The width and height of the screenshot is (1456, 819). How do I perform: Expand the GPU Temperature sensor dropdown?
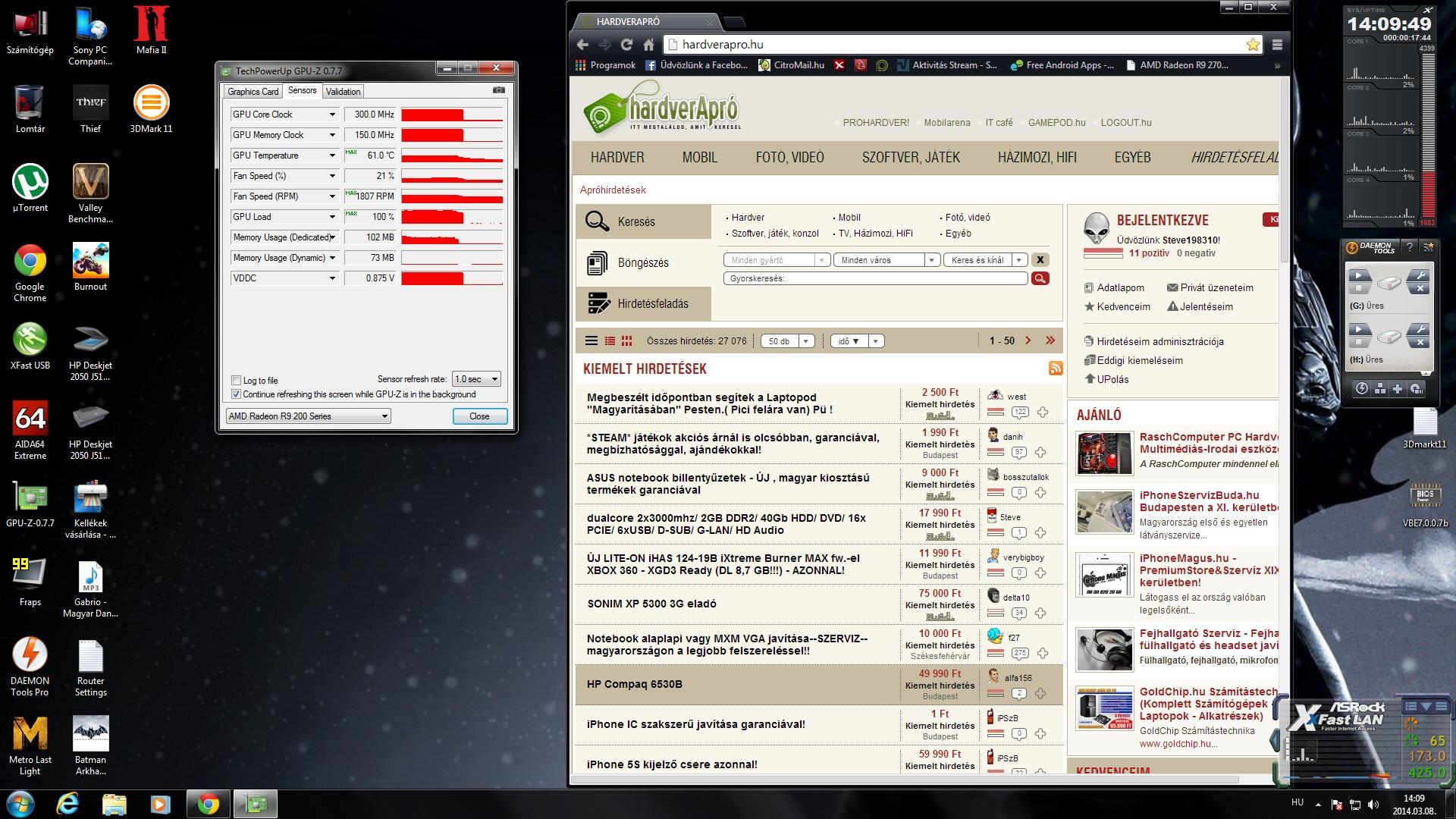[x=332, y=155]
